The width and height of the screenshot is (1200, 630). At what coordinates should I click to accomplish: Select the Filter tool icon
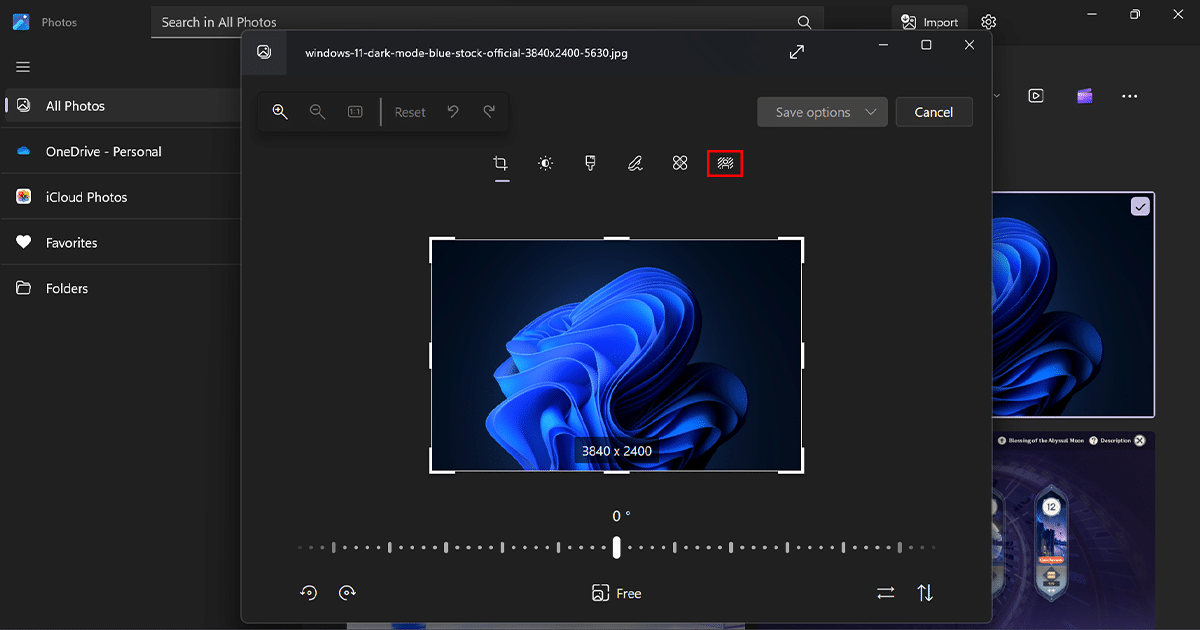[x=591, y=163]
